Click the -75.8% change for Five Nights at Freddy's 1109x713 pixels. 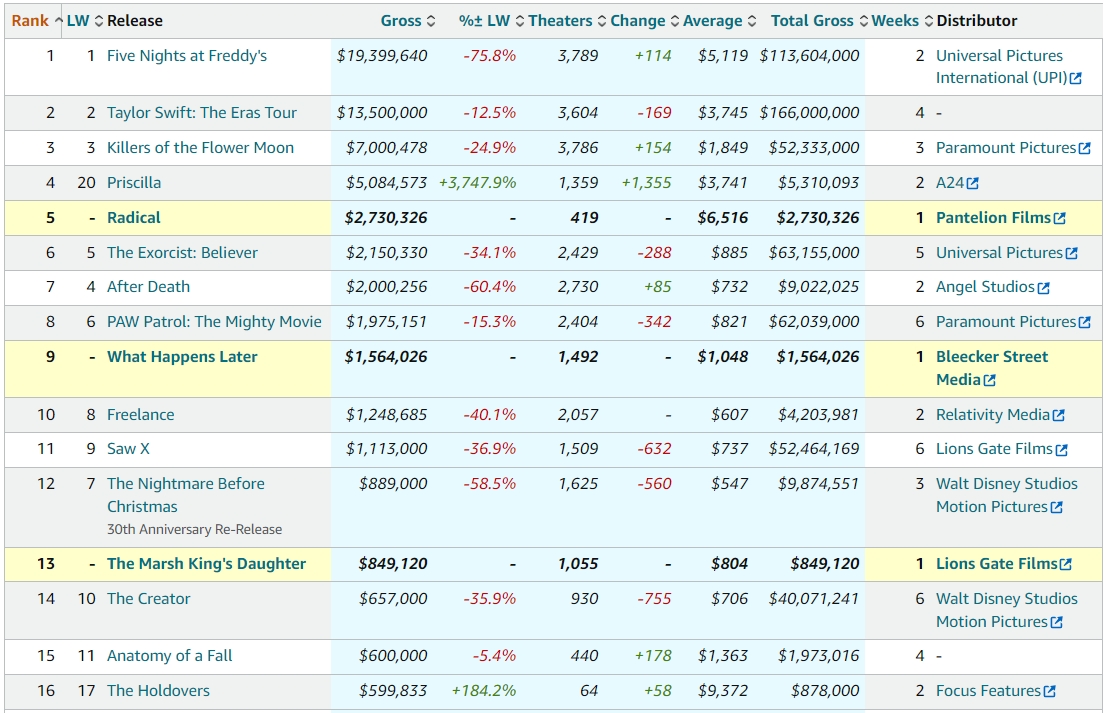[x=489, y=56]
